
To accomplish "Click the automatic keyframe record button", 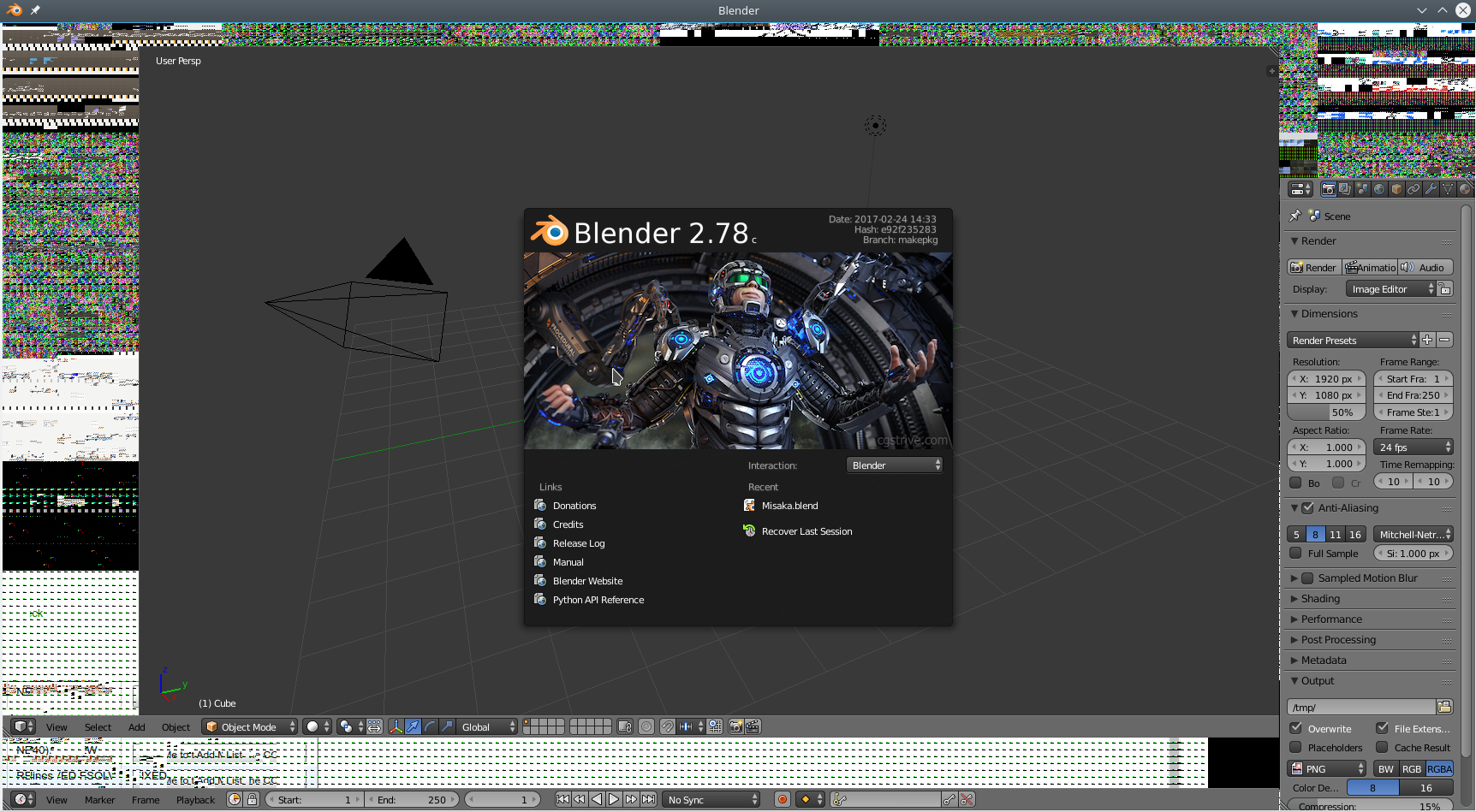I will point(782,799).
